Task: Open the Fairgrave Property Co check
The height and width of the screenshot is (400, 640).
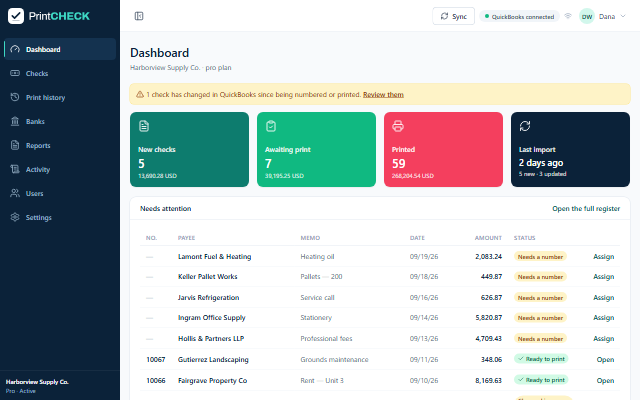Action: point(605,380)
